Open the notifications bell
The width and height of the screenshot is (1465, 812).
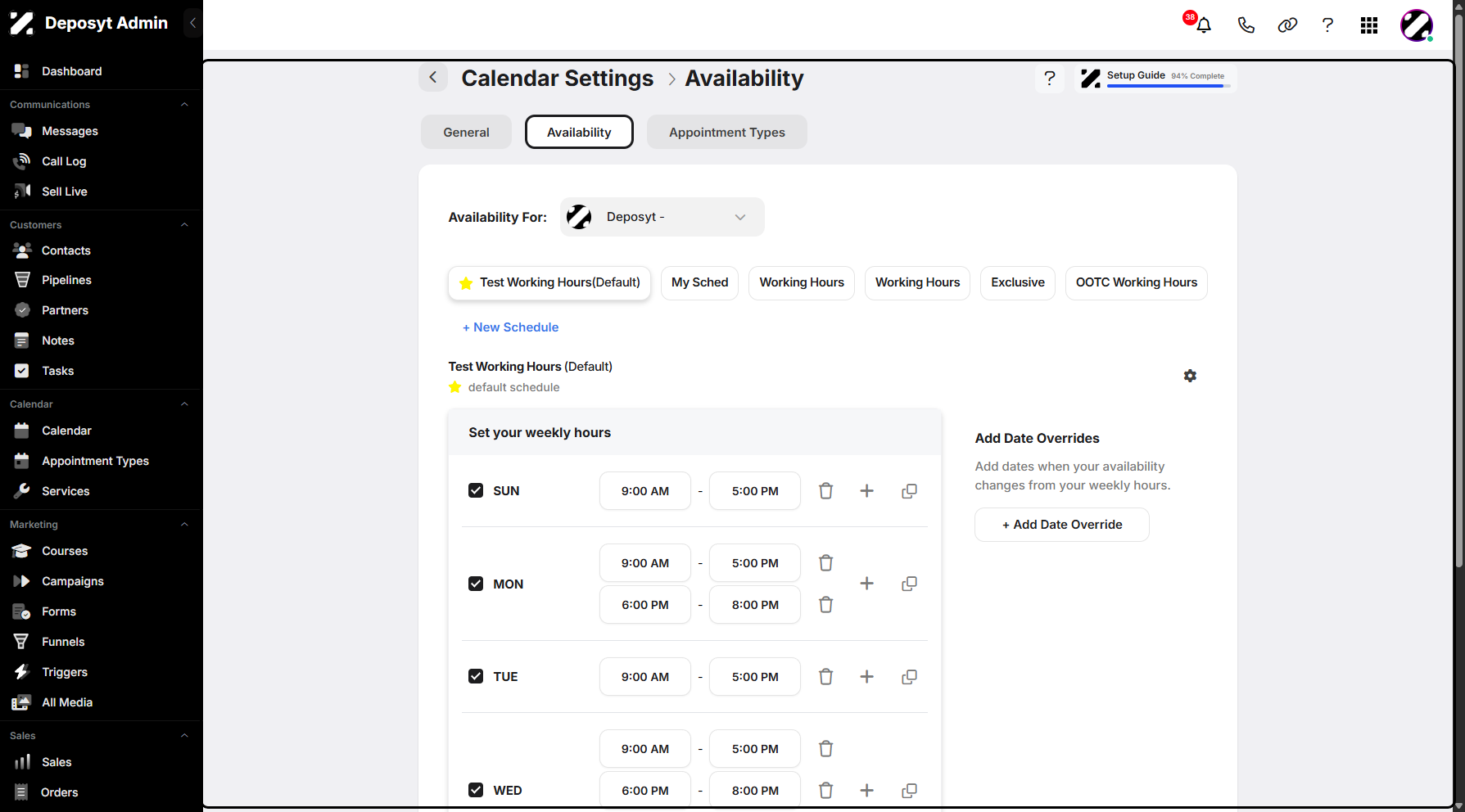click(1203, 25)
